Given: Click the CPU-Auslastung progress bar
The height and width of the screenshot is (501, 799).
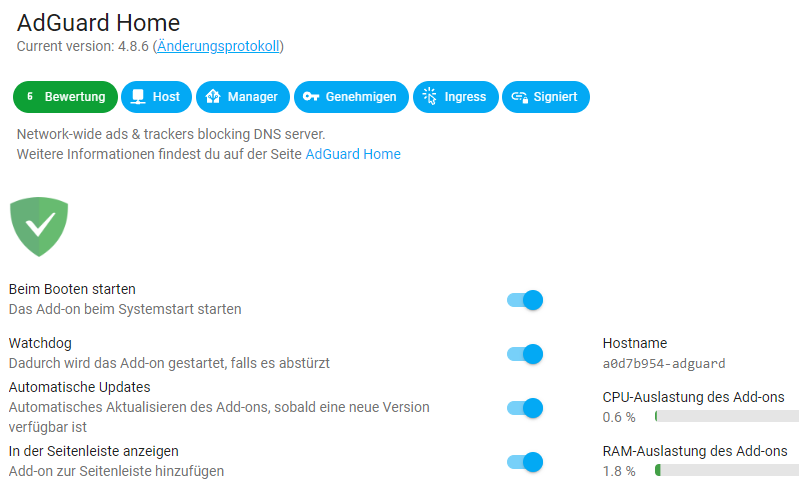Looking at the screenshot, I should (727, 416).
